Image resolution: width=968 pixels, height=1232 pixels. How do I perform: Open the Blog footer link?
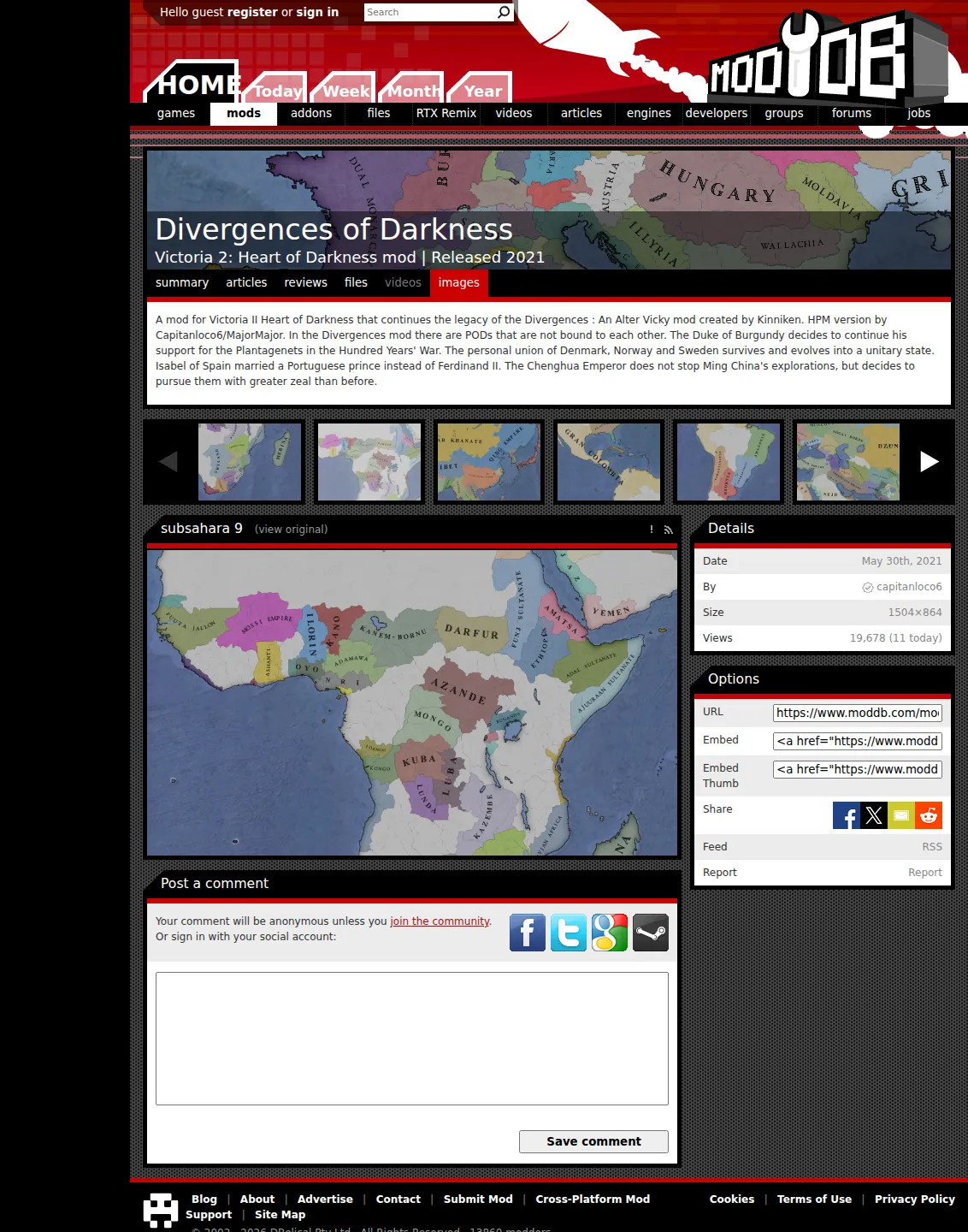(204, 1199)
